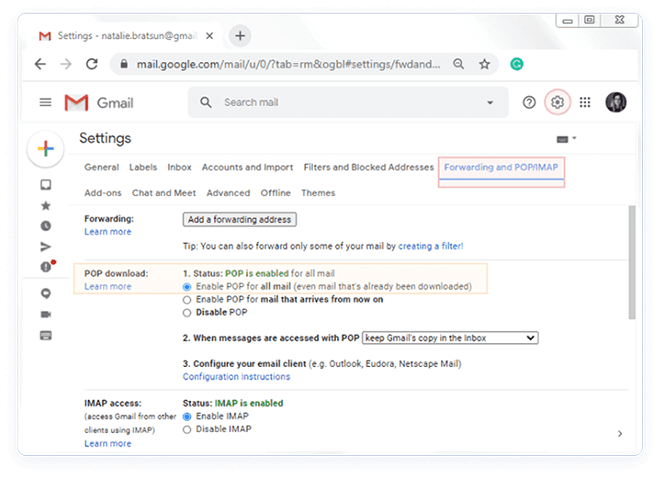Screen dimensions: 660x477
Task: Open the input tools dropdown next to Settings
Action: pyautogui.click(x=566, y=138)
